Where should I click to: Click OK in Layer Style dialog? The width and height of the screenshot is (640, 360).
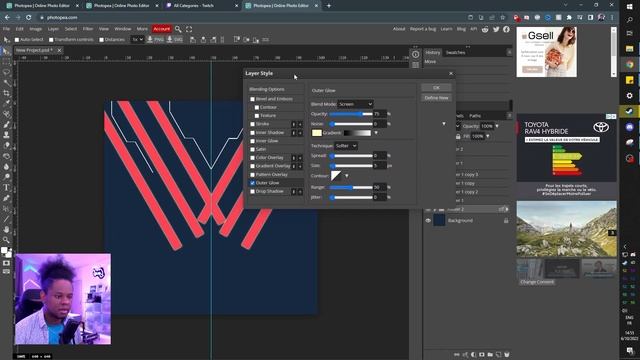[x=436, y=88]
